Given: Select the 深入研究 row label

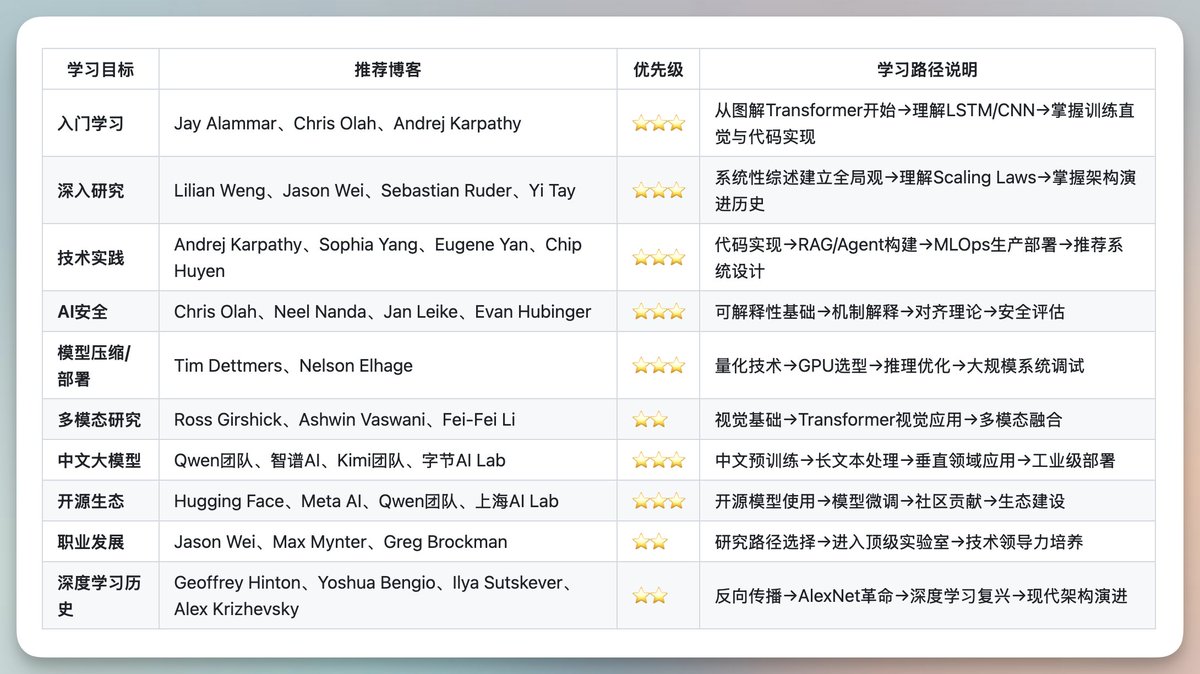Looking at the screenshot, I should pyautogui.click(x=91, y=190).
